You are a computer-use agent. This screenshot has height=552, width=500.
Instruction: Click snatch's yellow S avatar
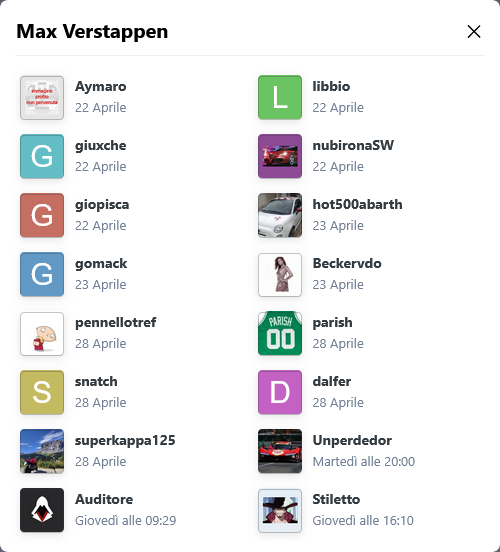click(42, 392)
